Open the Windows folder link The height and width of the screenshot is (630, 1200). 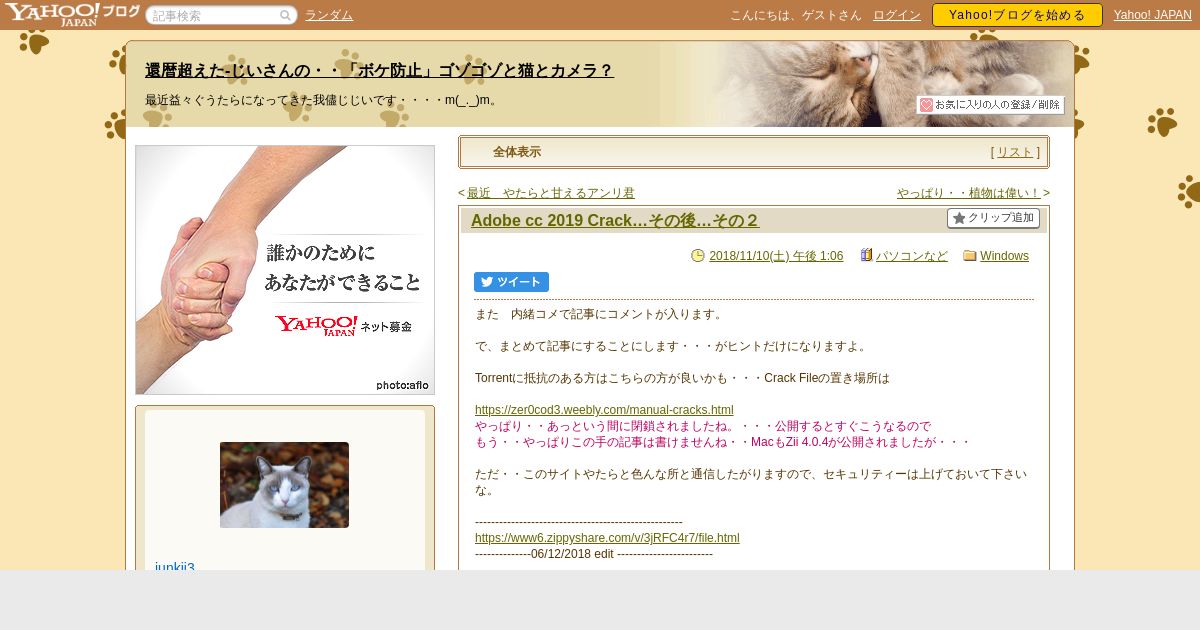[x=1004, y=256]
